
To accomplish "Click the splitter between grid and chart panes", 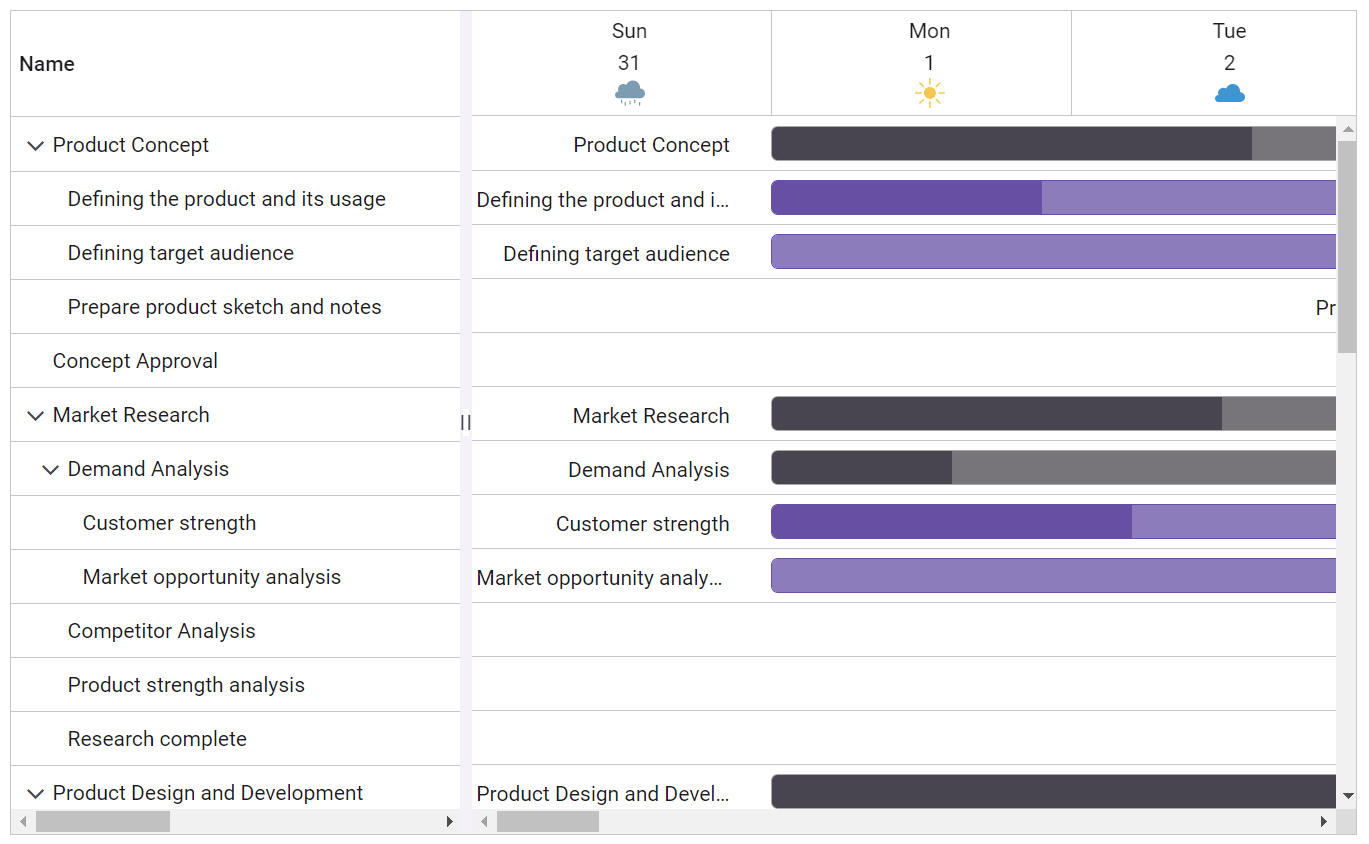I will coord(467,422).
